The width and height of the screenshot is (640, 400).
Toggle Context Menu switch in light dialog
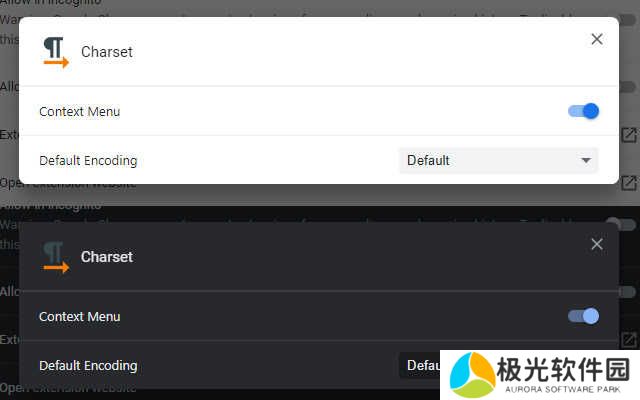[583, 111]
